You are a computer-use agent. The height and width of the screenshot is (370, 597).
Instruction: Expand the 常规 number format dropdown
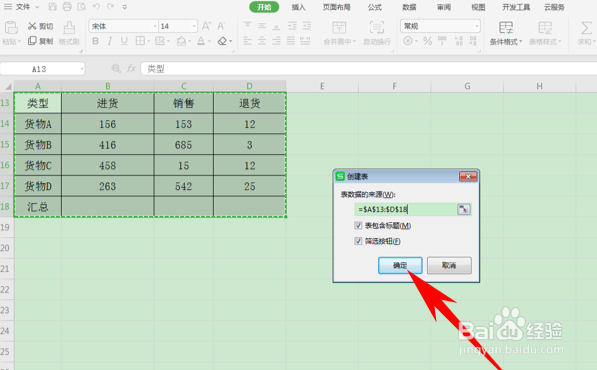click(x=477, y=26)
